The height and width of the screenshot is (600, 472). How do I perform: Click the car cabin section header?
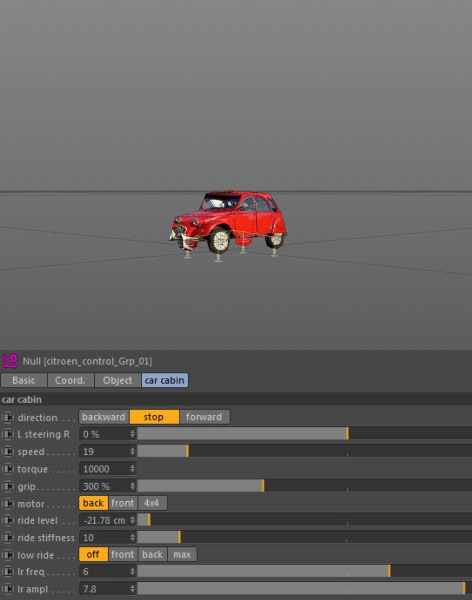(236, 399)
